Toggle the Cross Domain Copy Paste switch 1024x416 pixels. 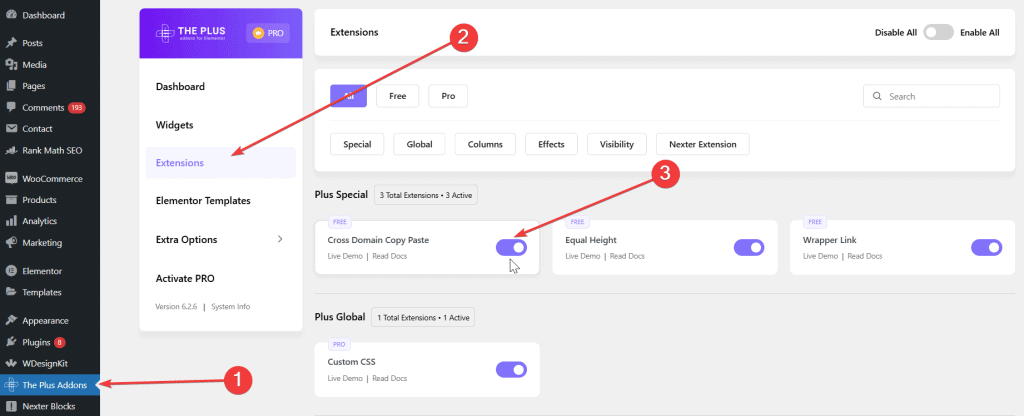511,248
